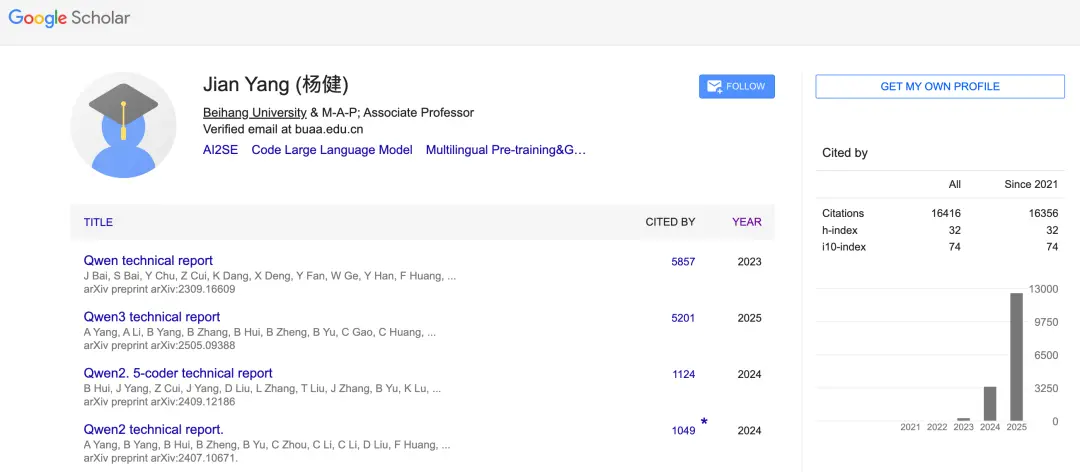
Task: Open the Qwen3 technical report paper
Action: tap(152, 317)
